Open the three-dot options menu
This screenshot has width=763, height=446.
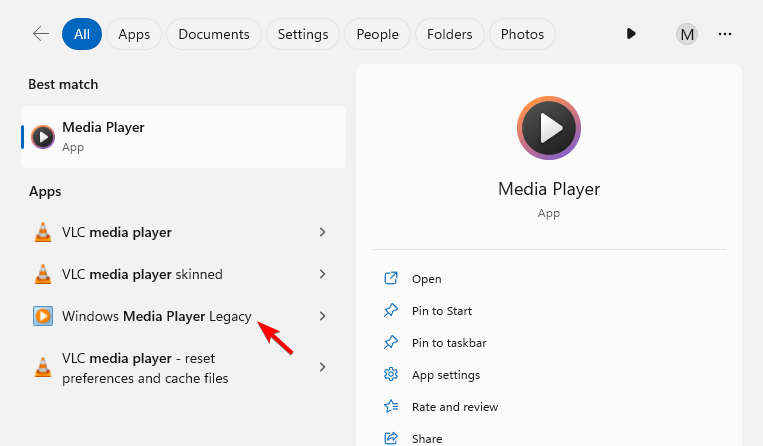(725, 34)
